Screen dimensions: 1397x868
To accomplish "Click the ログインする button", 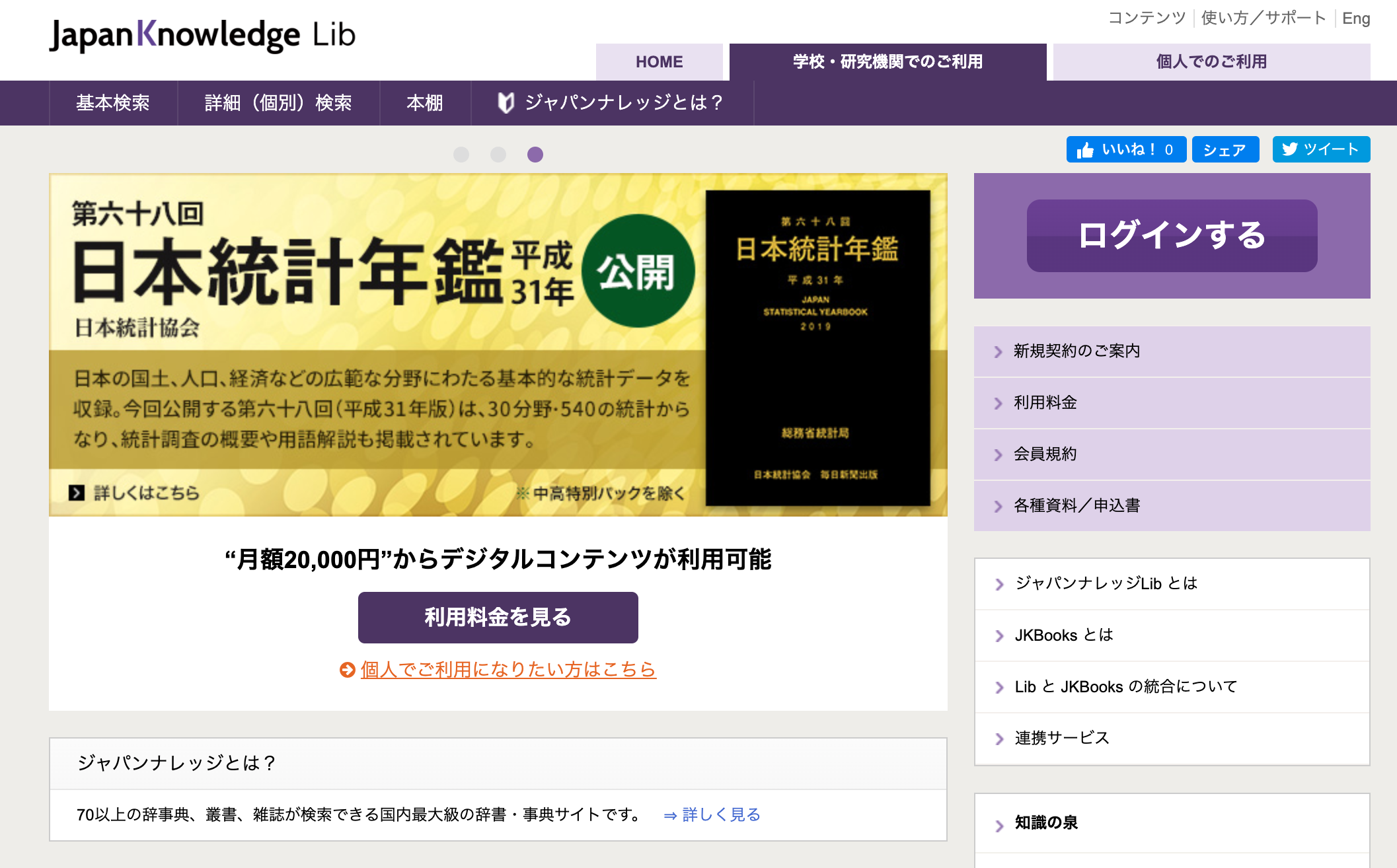I will pyautogui.click(x=1172, y=236).
